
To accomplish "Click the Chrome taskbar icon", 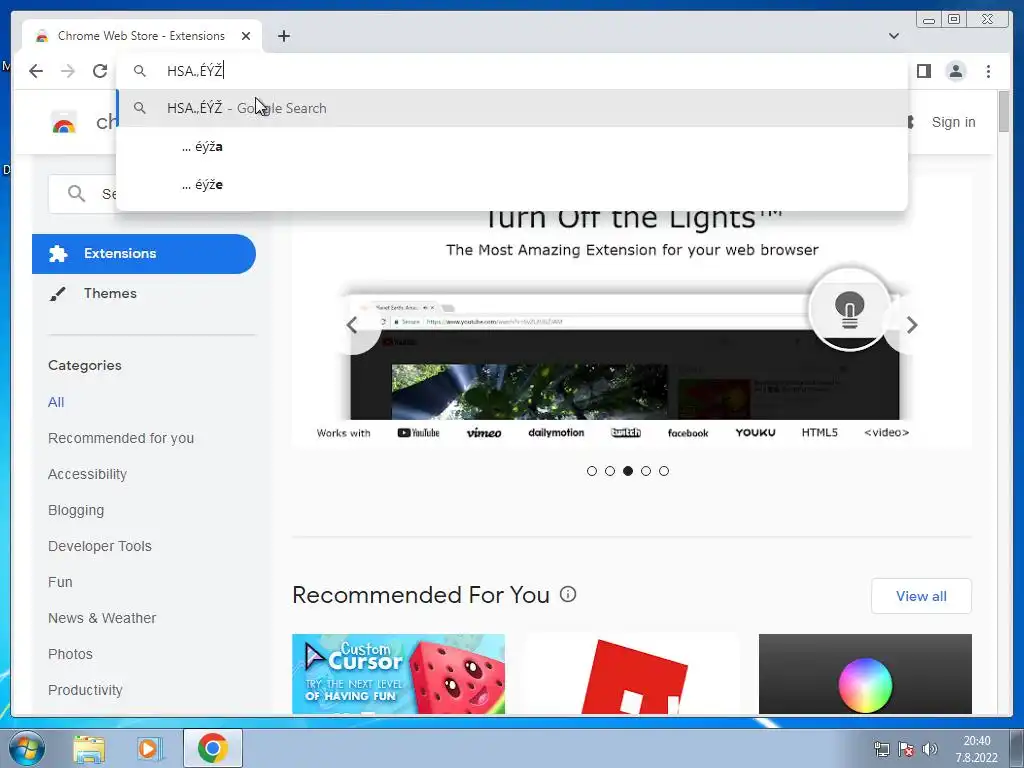I will click(x=213, y=748).
